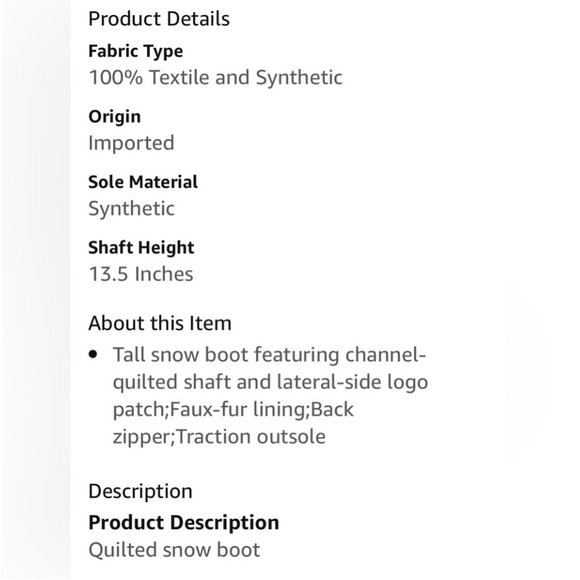
Task: Click the word Synthetic in Fabric Type value
Action: tap(299, 78)
